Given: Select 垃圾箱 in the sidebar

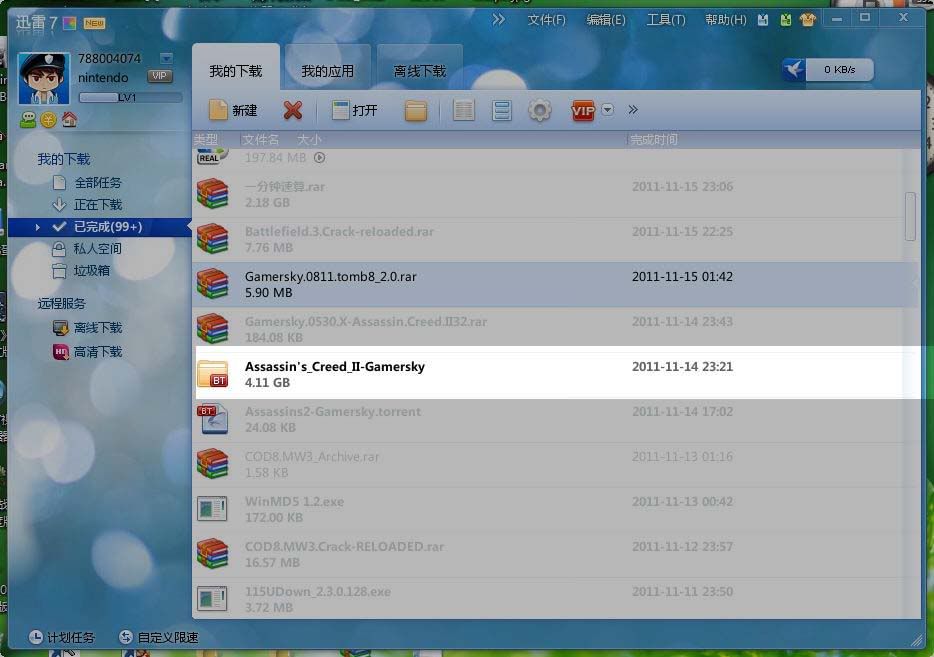Looking at the screenshot, I should [91, 270].
